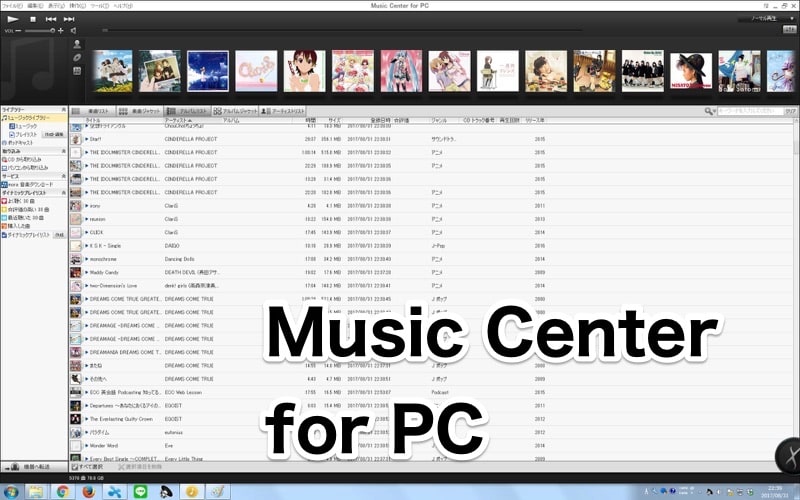Screen dimensions: 800x500
Task: Switch to the アルバムジャケット view tab
Action: click(x=232, y=110)
